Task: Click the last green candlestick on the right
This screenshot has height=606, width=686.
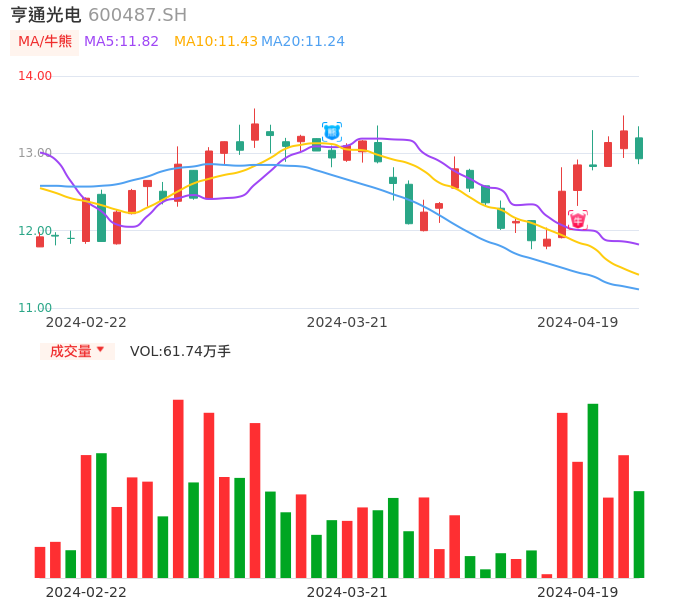Action: point(639,148)
